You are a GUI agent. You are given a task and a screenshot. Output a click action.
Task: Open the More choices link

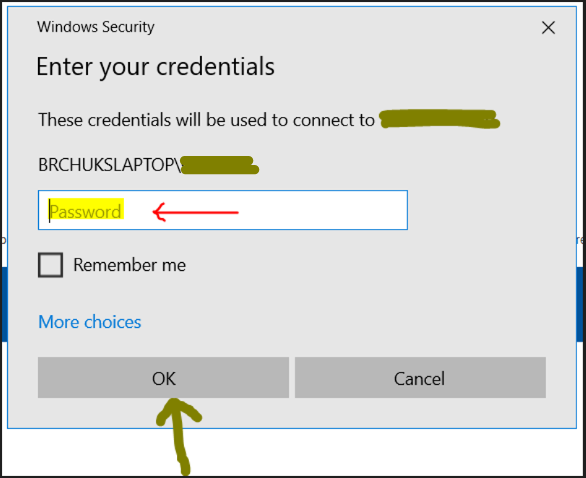[90, 322]
